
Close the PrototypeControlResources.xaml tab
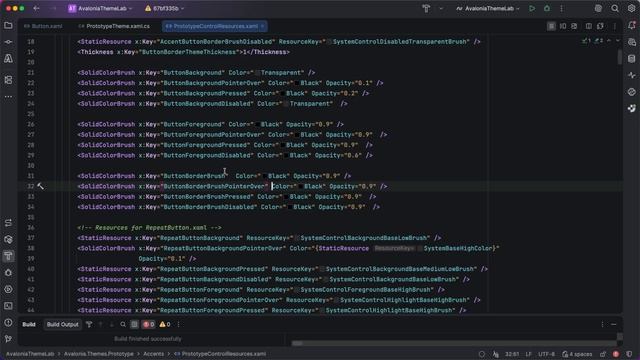click(x=262, y=26)
